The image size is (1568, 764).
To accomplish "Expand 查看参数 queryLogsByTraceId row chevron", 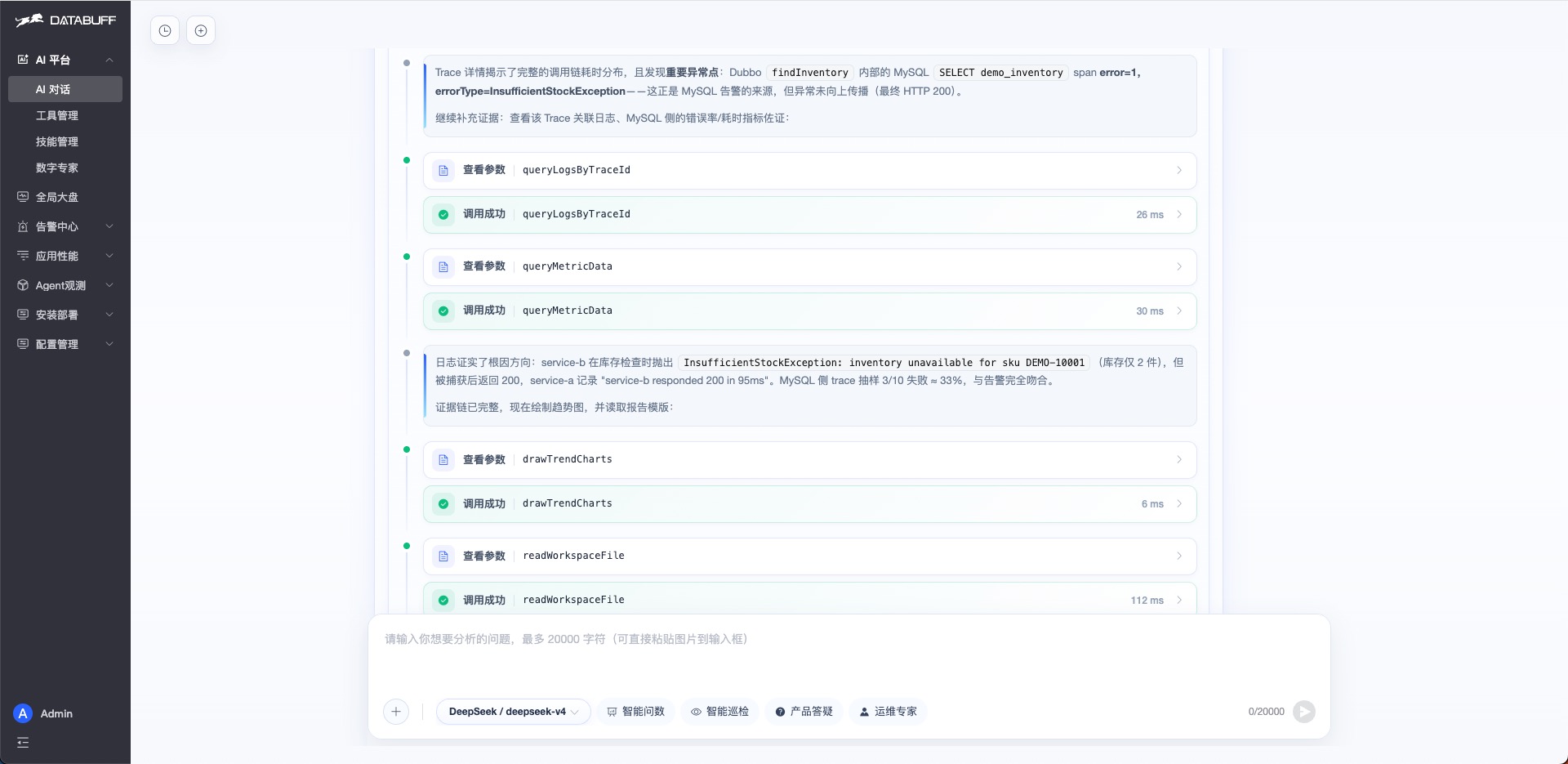I will [x=1179, y=170].
